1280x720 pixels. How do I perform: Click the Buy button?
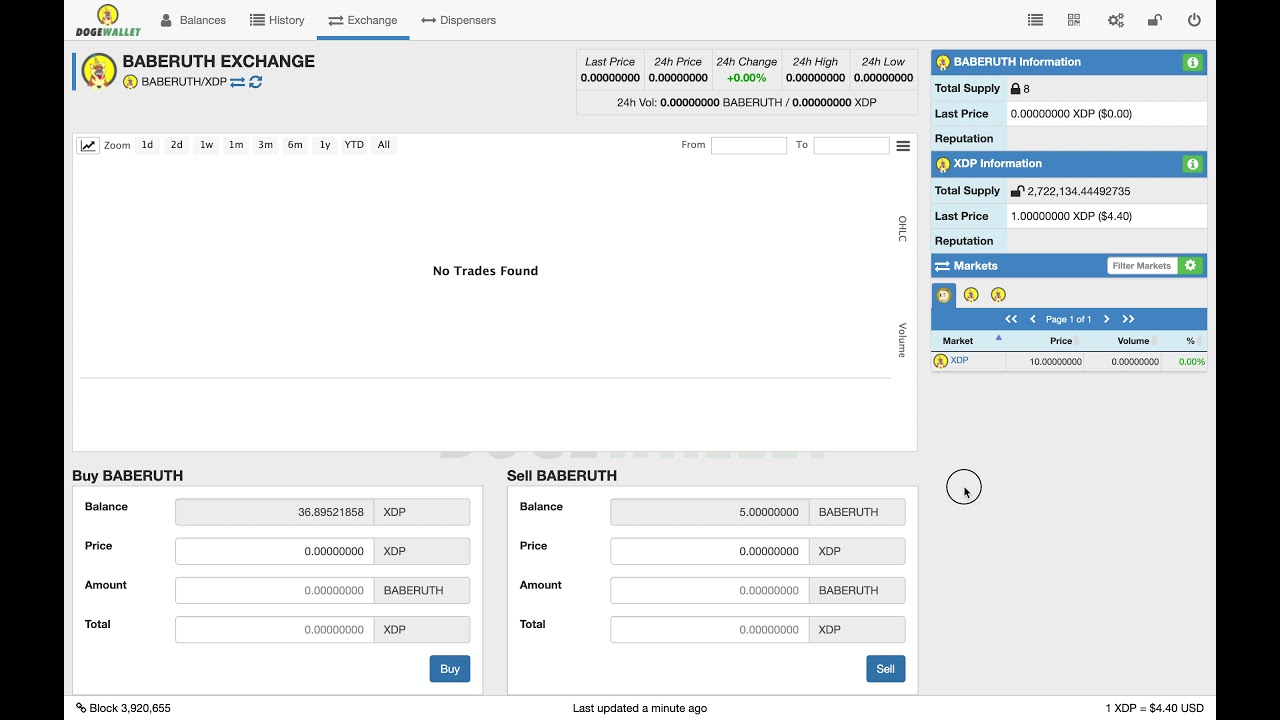click(450, 669)
